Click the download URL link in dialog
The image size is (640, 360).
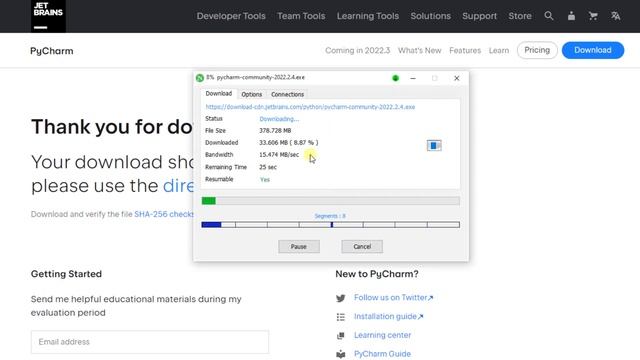(x=310, y=107)
